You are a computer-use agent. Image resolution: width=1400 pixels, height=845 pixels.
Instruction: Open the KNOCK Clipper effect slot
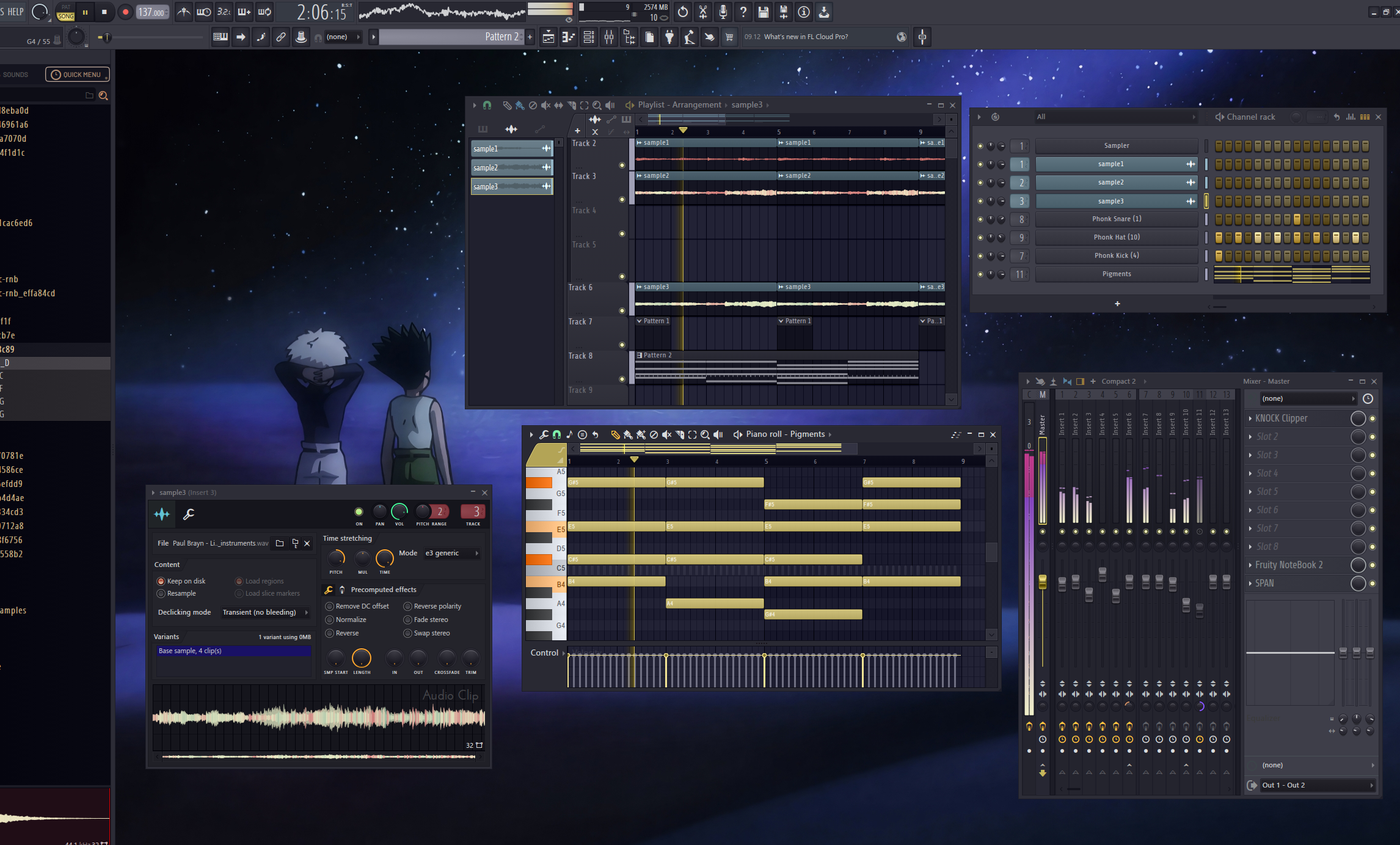[1282, 419]
